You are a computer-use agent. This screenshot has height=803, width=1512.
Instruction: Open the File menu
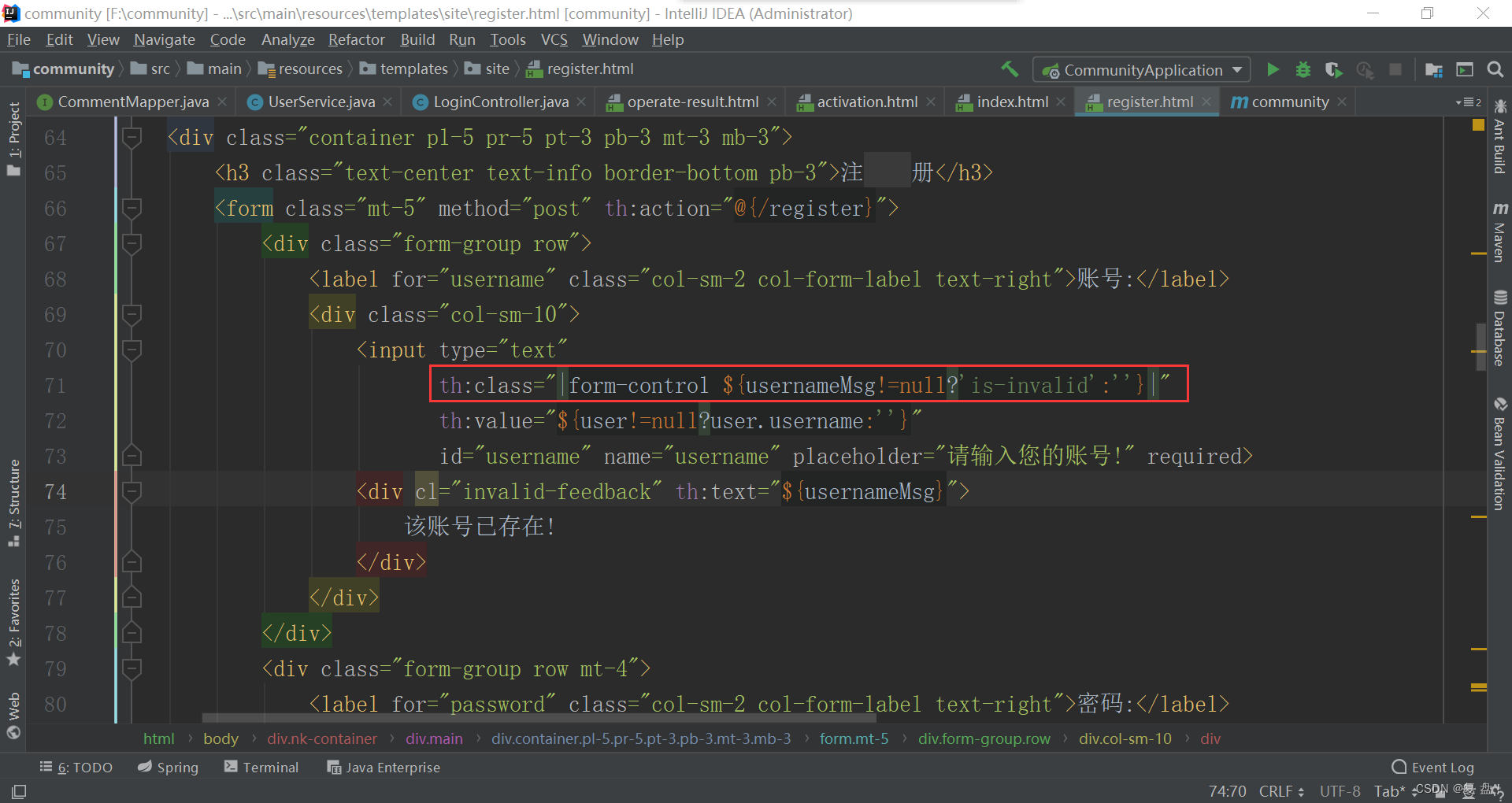point(18,39)
